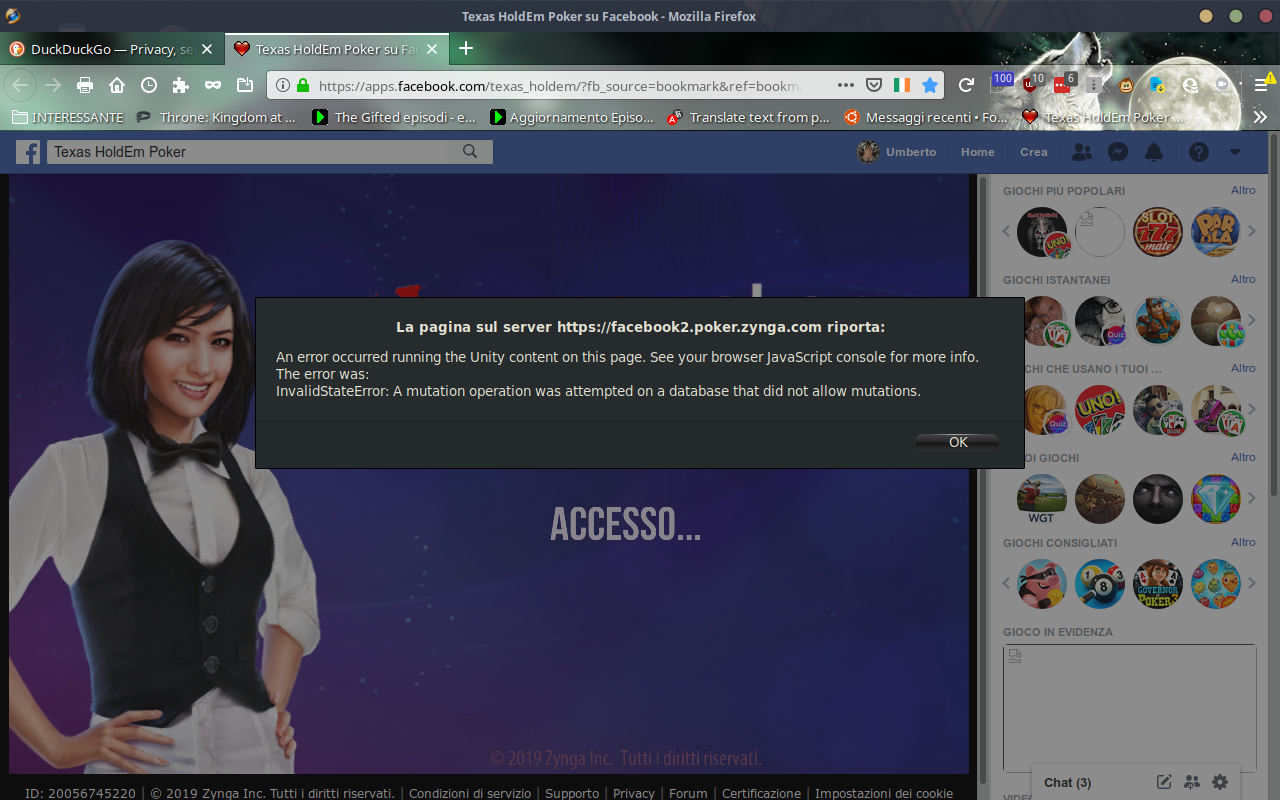Click Crea in the Facebook header
The height and width of the screenshot is (800, 1280).
[x=1034, y=152]
